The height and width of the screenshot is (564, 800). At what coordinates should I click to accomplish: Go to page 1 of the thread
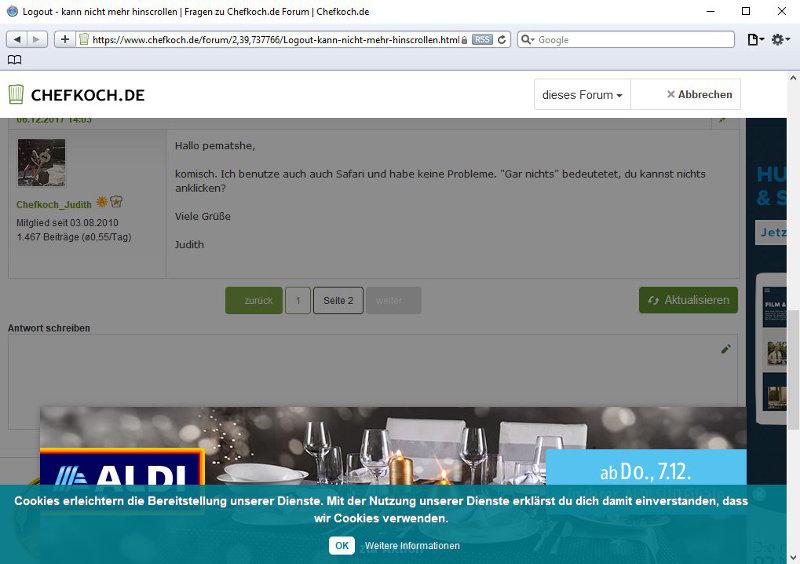pos(297,300)
